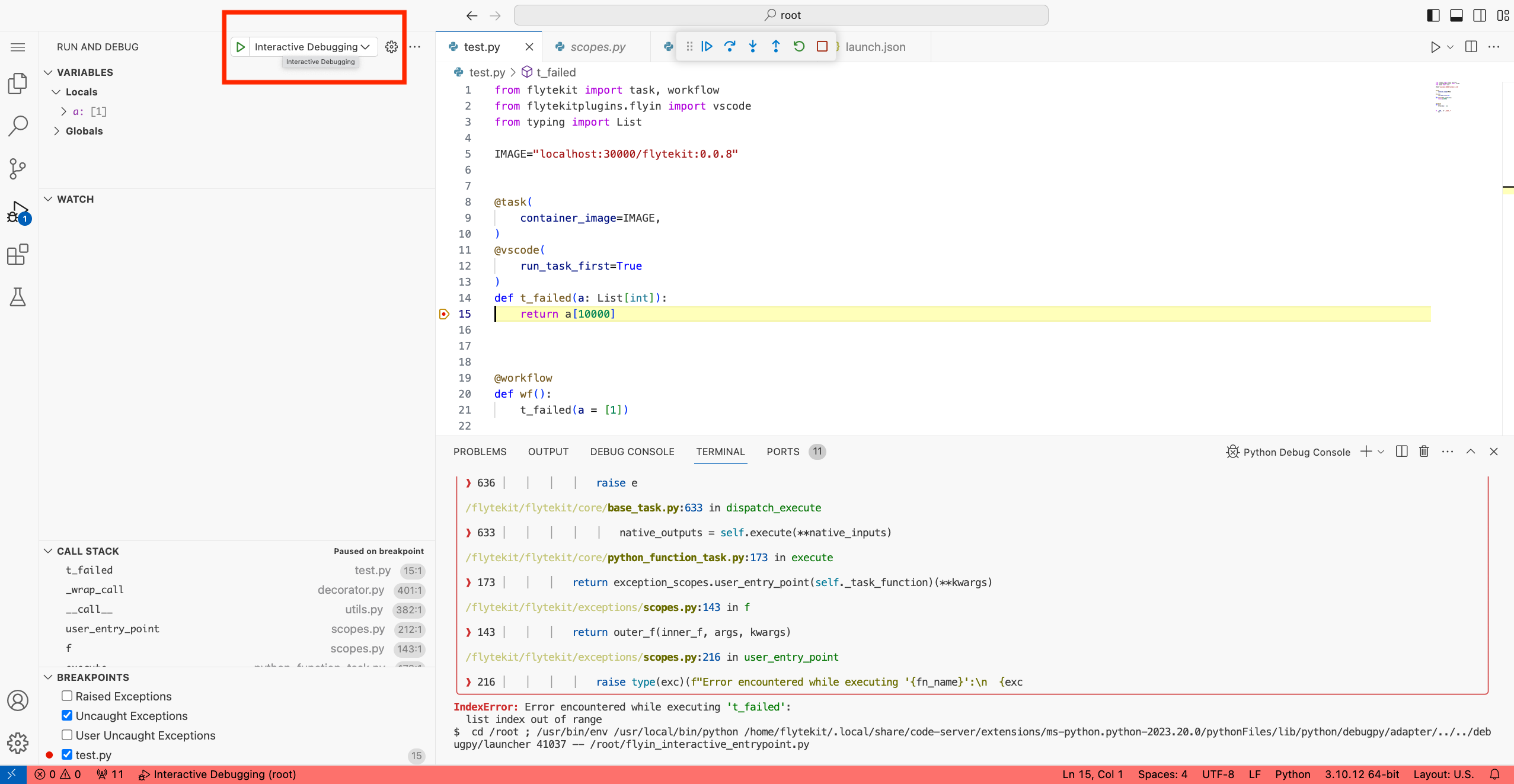Click the debug Restart icon
This screenshot has width=1514, height=784.
pyautogui.click(x=799, y=46)
